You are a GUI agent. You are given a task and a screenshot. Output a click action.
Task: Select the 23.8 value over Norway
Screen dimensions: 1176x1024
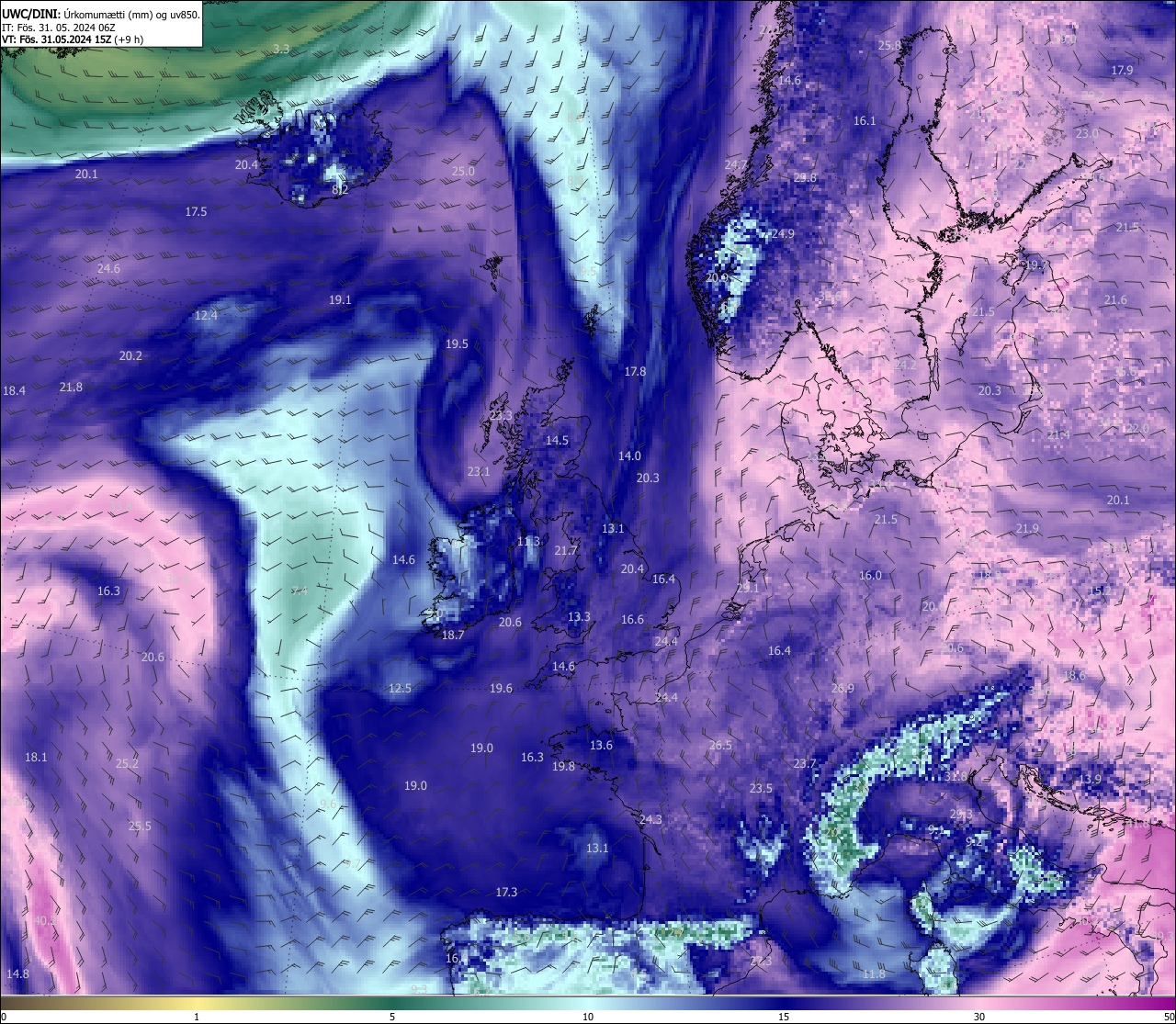coord(805,177)
